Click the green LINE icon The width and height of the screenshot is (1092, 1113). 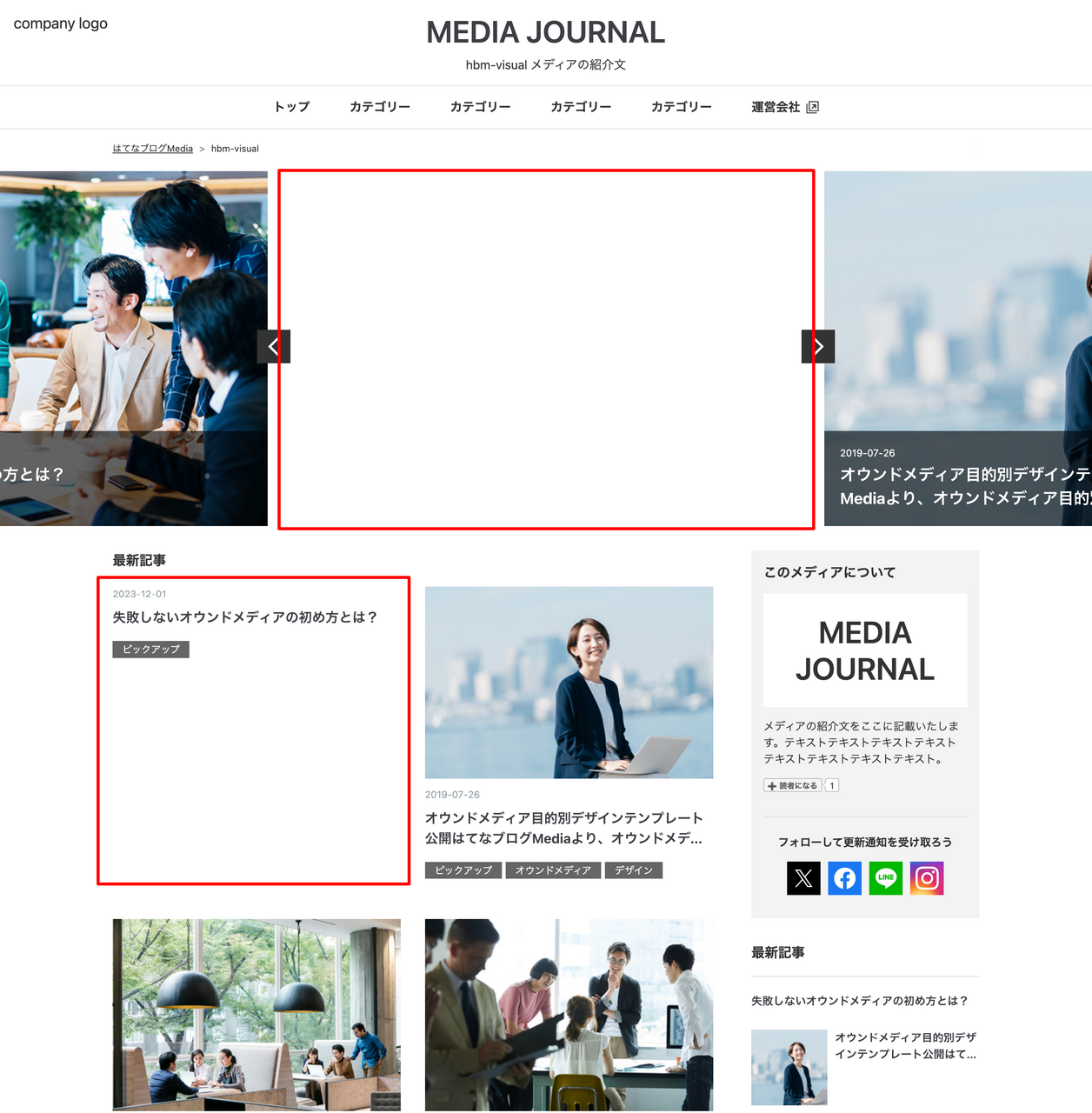pyautogui.click(x=886, y=878)
